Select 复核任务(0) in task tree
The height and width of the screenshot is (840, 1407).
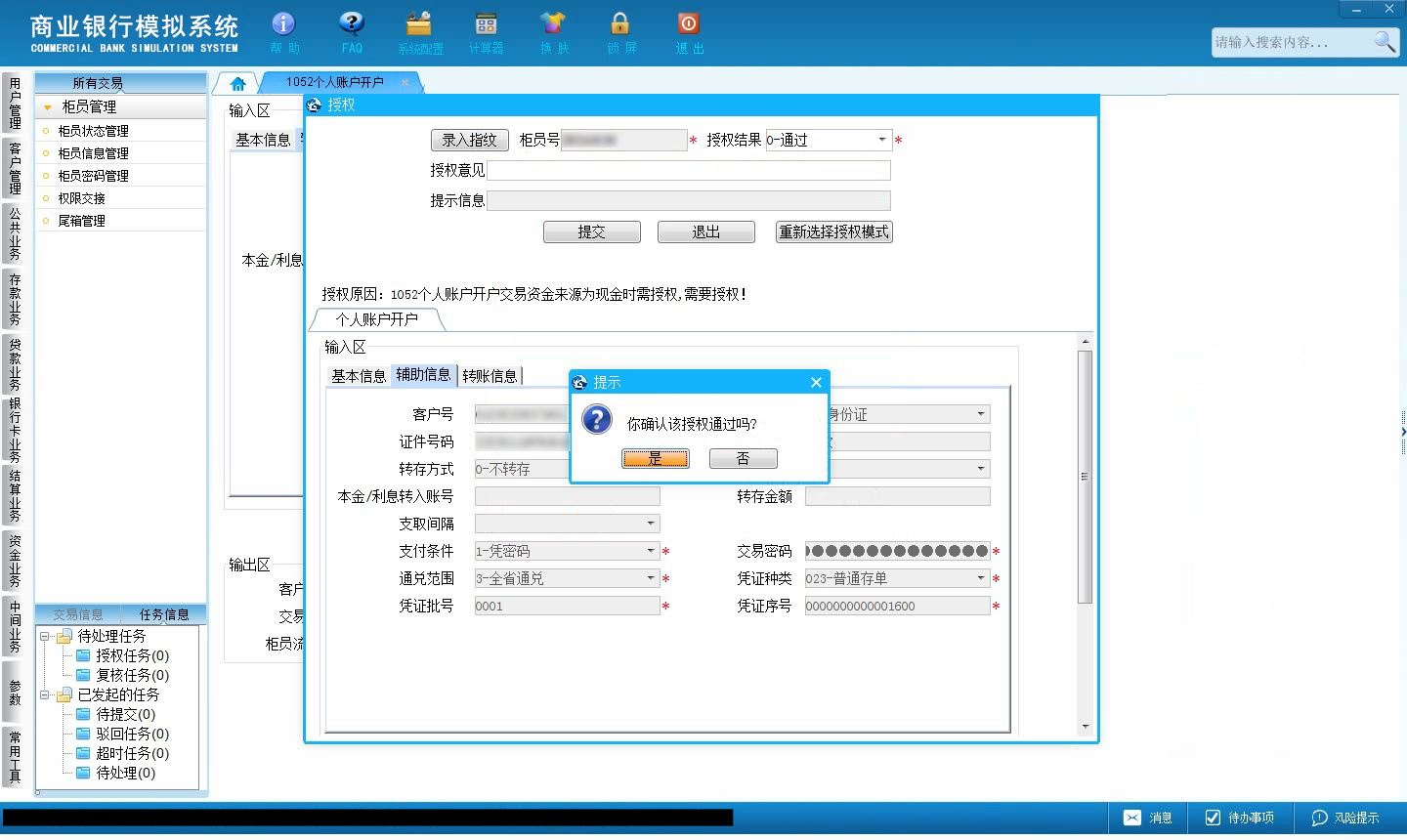pyautogui.click(x=123, y=675)
